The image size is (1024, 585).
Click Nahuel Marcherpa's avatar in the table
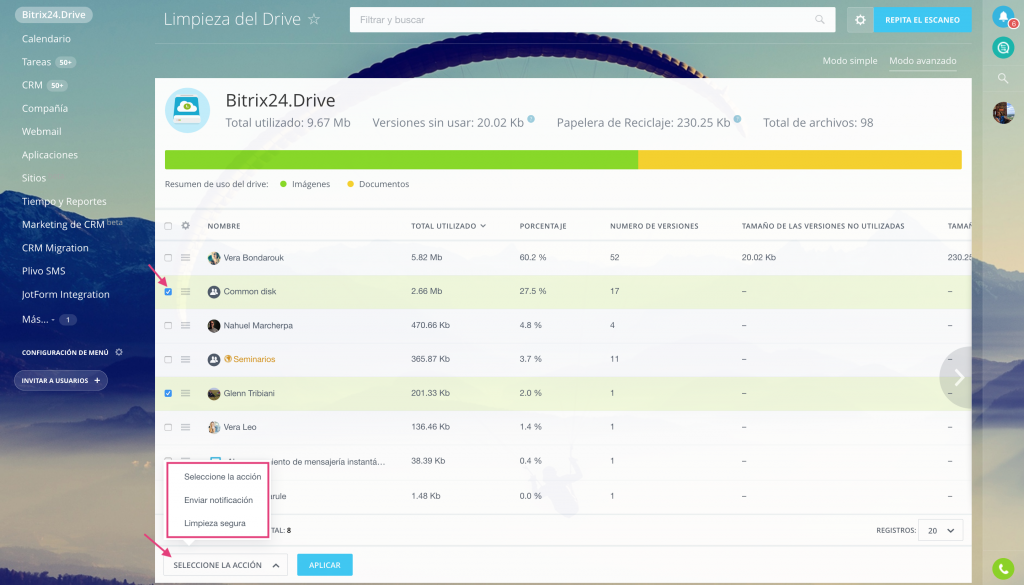214,325
